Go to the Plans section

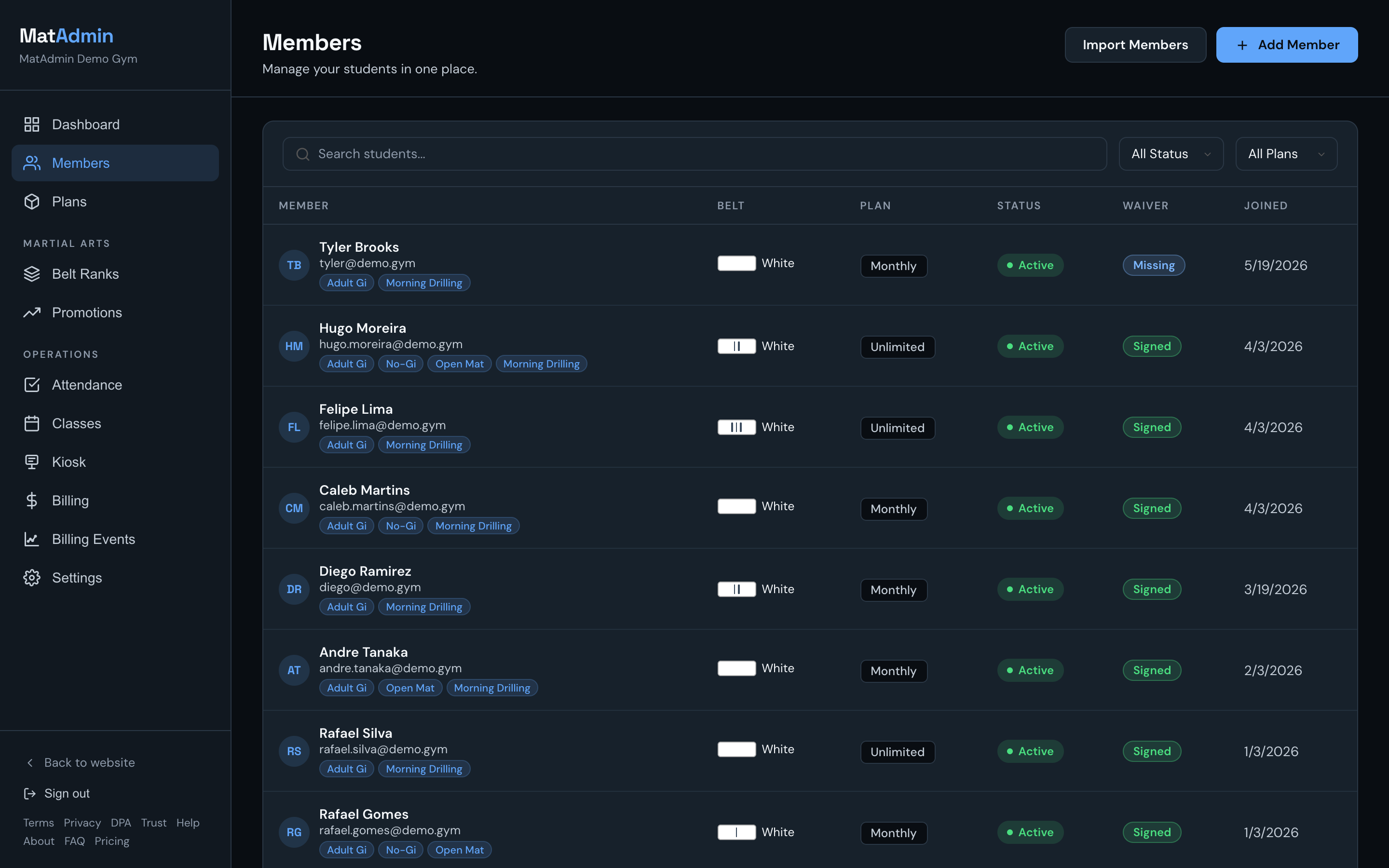[x=115, y=202]
